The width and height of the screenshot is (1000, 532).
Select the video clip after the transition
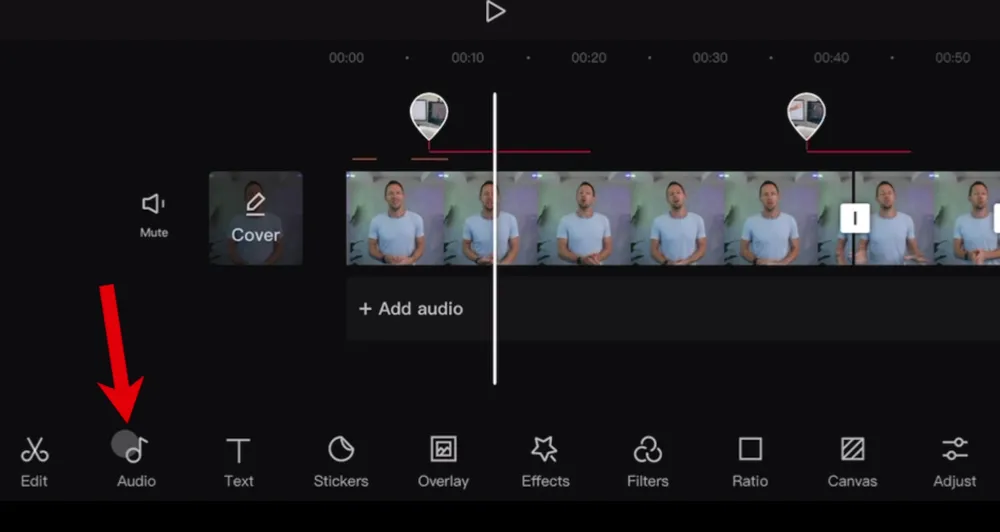pyautogui.click(x=925, y=218)
